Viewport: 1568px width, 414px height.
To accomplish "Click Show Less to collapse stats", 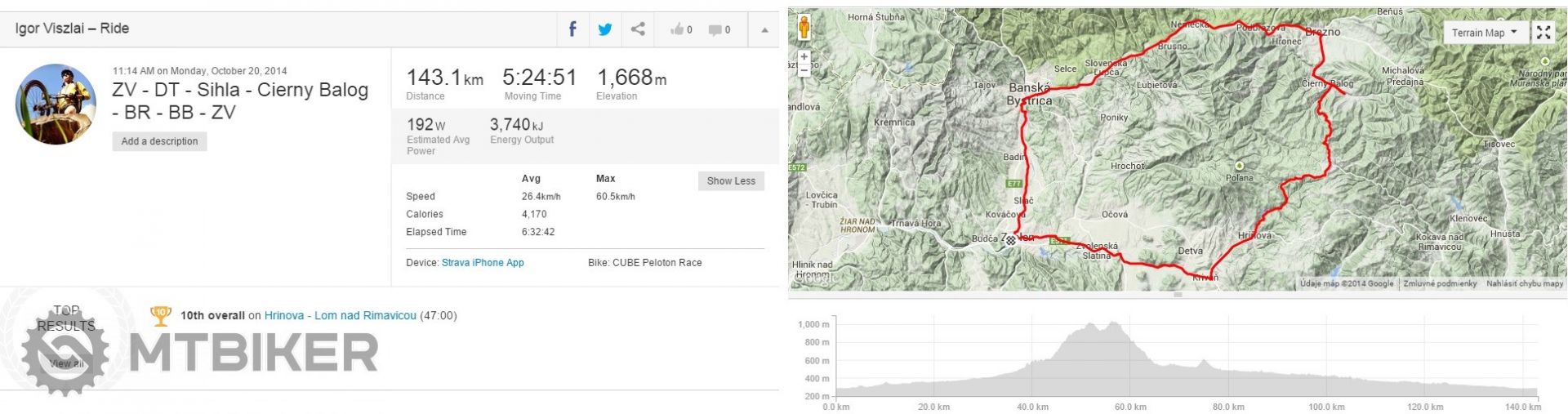I will click(x=731, y=181).
